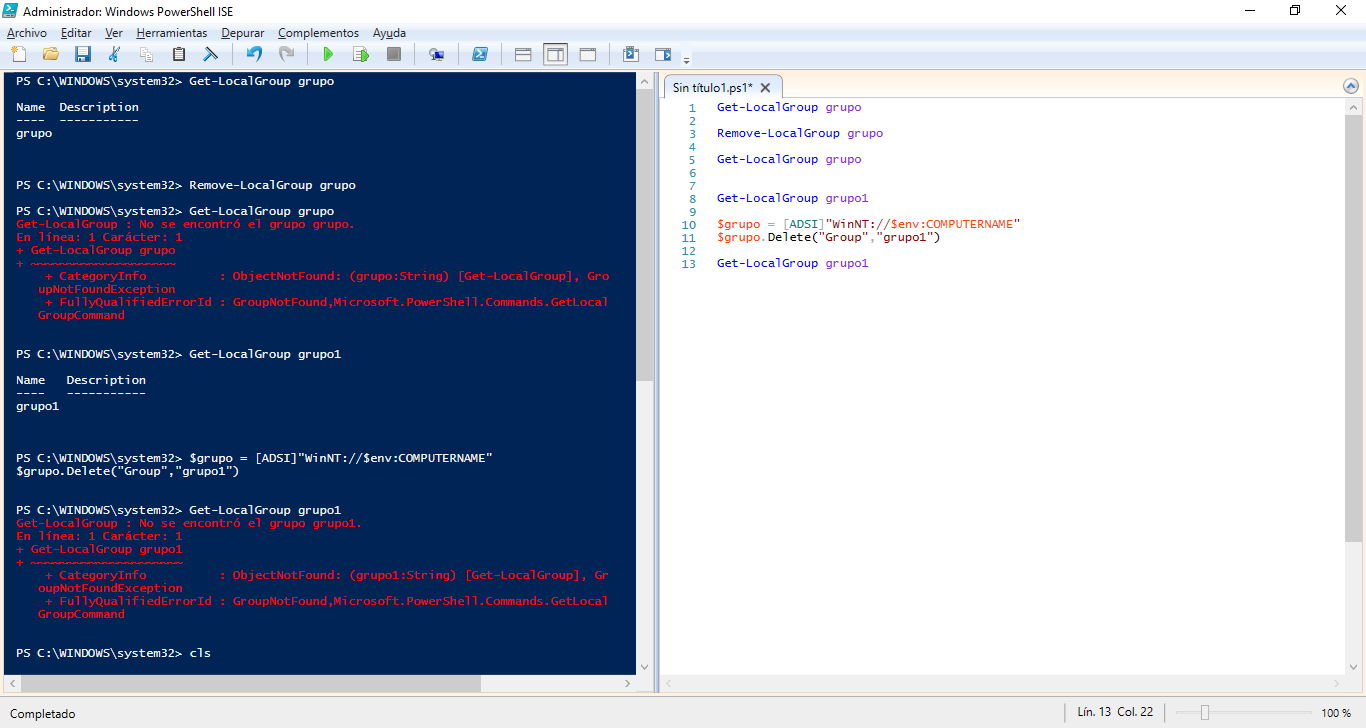The width and height of the screenshot is (1366, 728).
Task: Adjust the zoom slider handle in status bar
Action: point(1205,713)
